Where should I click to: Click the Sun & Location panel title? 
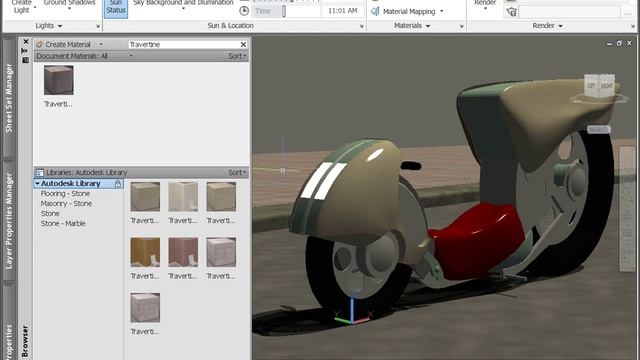point(230,26)
